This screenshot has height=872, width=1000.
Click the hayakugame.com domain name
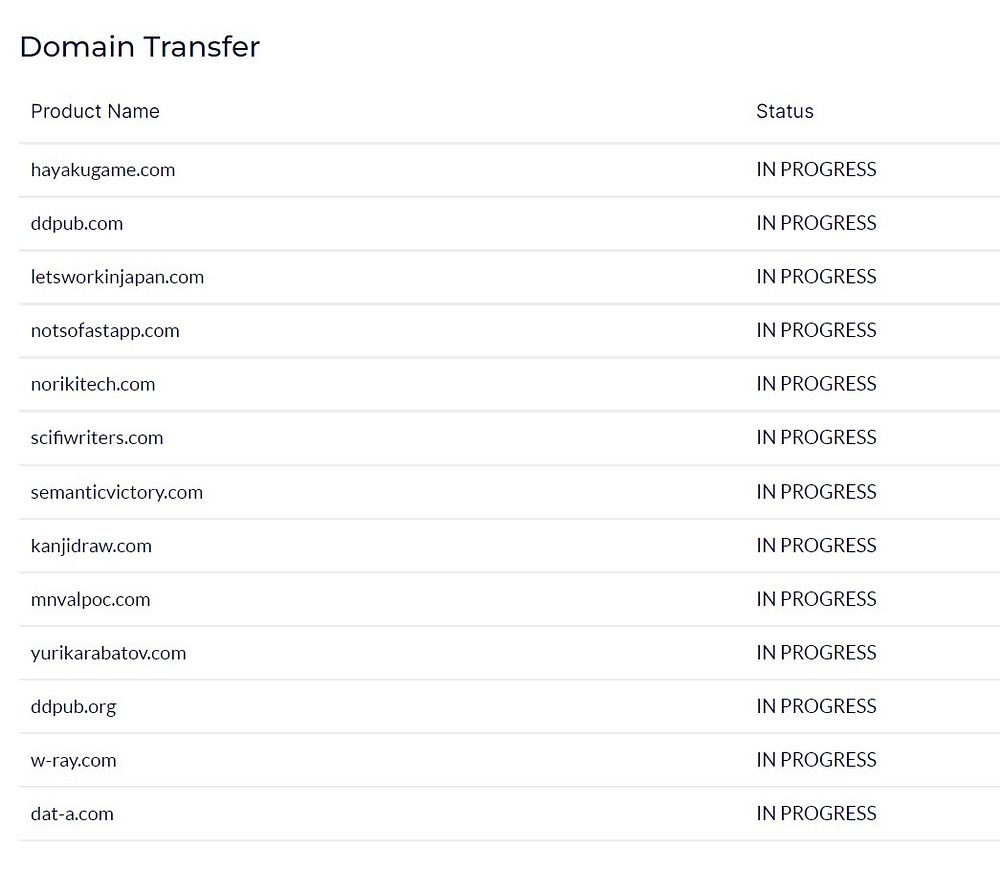(x=103, y=170)
